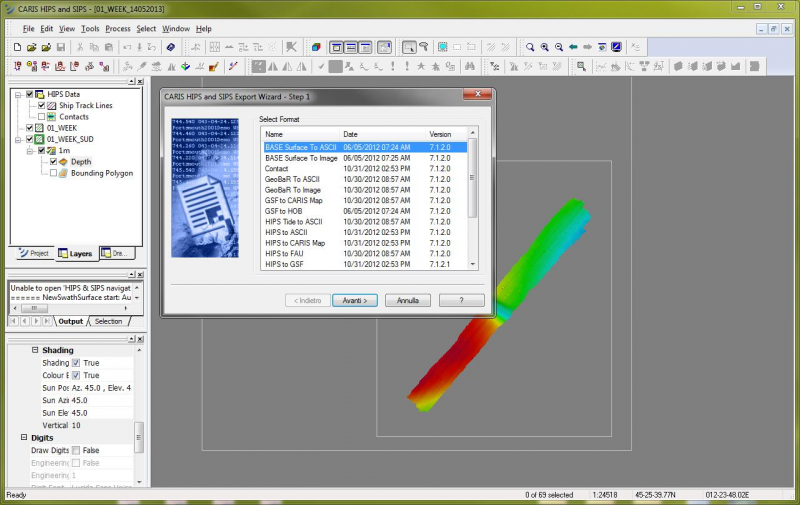Click the properties panel vertical scrollbar thumb

[139, 437]
